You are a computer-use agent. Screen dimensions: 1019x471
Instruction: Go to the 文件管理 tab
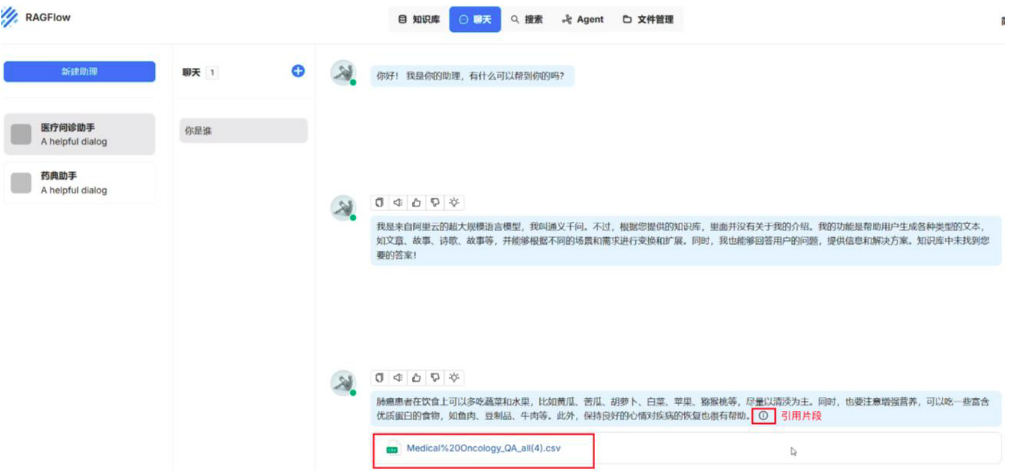click(x=647, y=19)
